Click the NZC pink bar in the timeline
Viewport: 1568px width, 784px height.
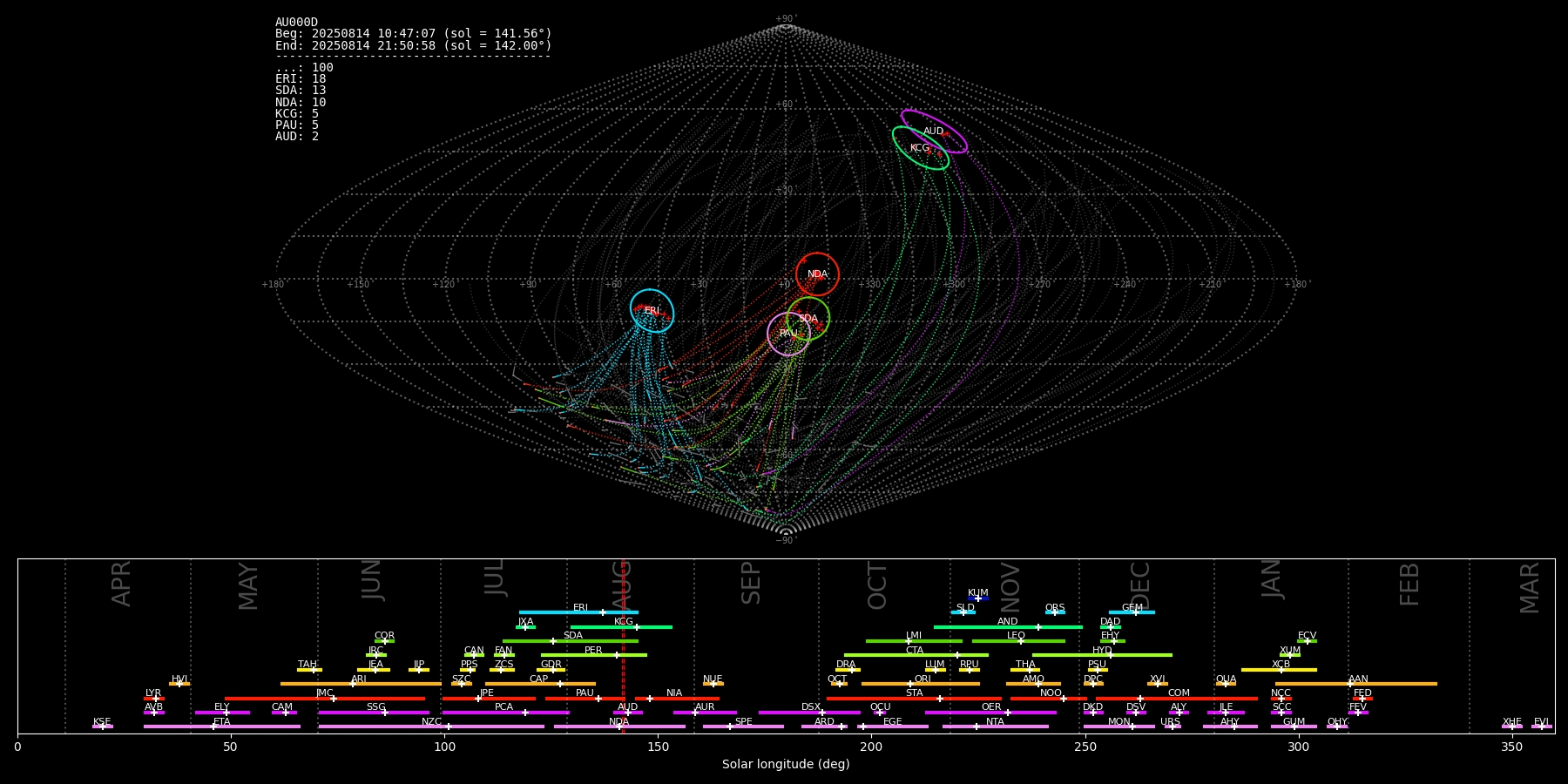click(x=431, y=727)
